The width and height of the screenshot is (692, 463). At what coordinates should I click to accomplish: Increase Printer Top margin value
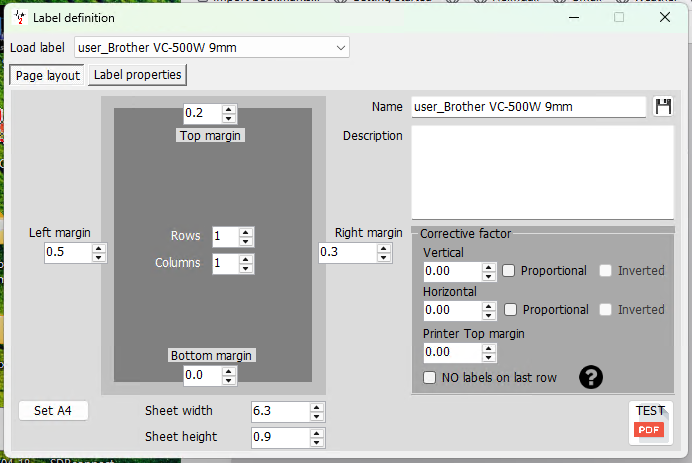489,348
